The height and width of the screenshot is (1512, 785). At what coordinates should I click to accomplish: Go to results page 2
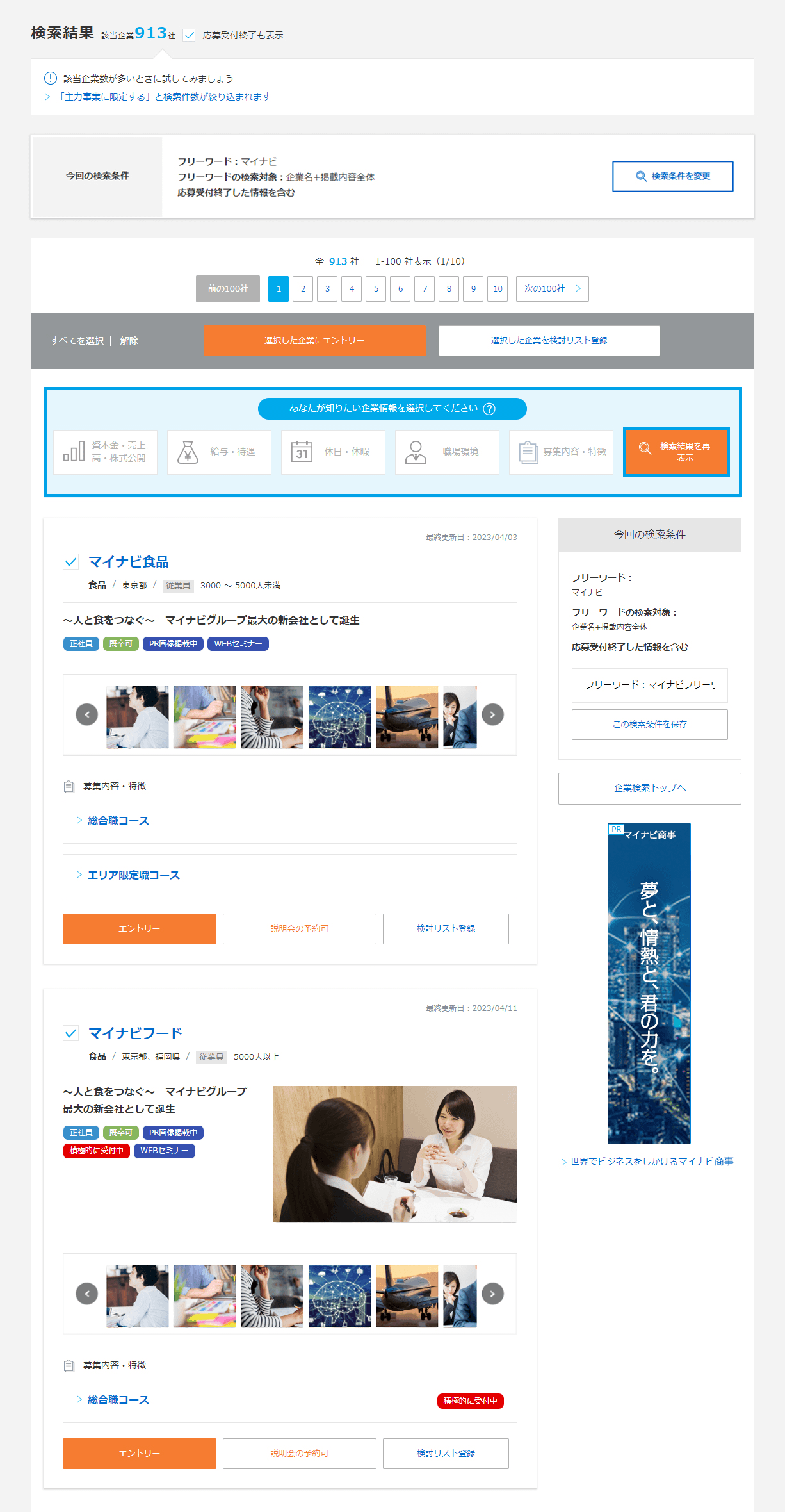(303, 289)
